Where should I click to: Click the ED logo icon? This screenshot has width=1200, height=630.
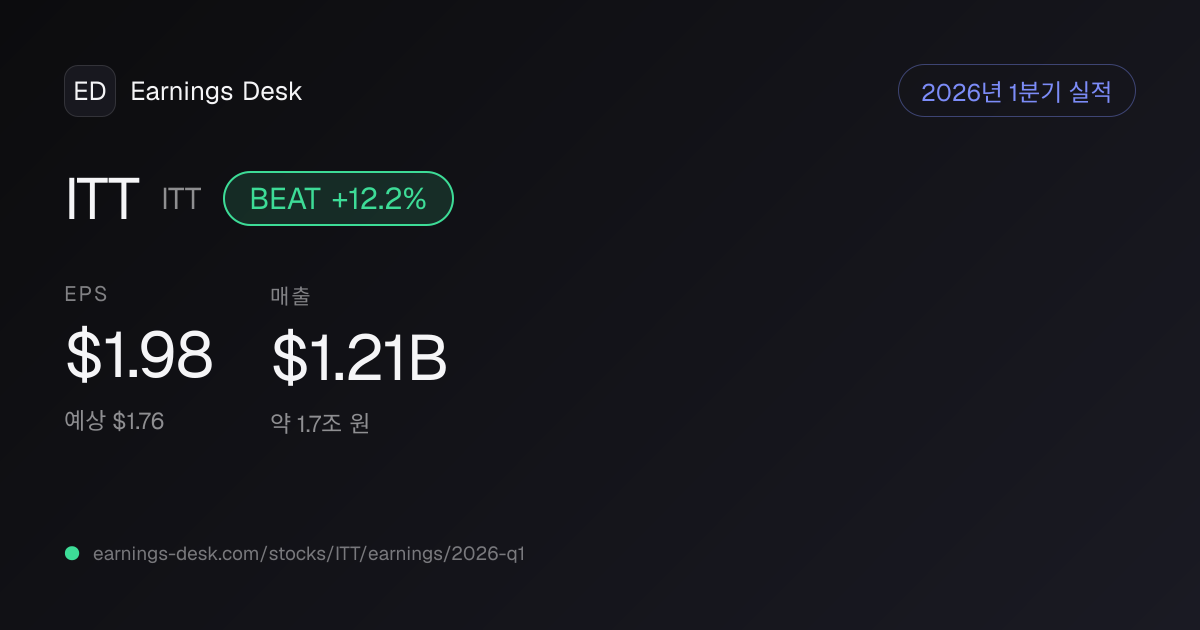pyautogui.click(x=90, y=91)
